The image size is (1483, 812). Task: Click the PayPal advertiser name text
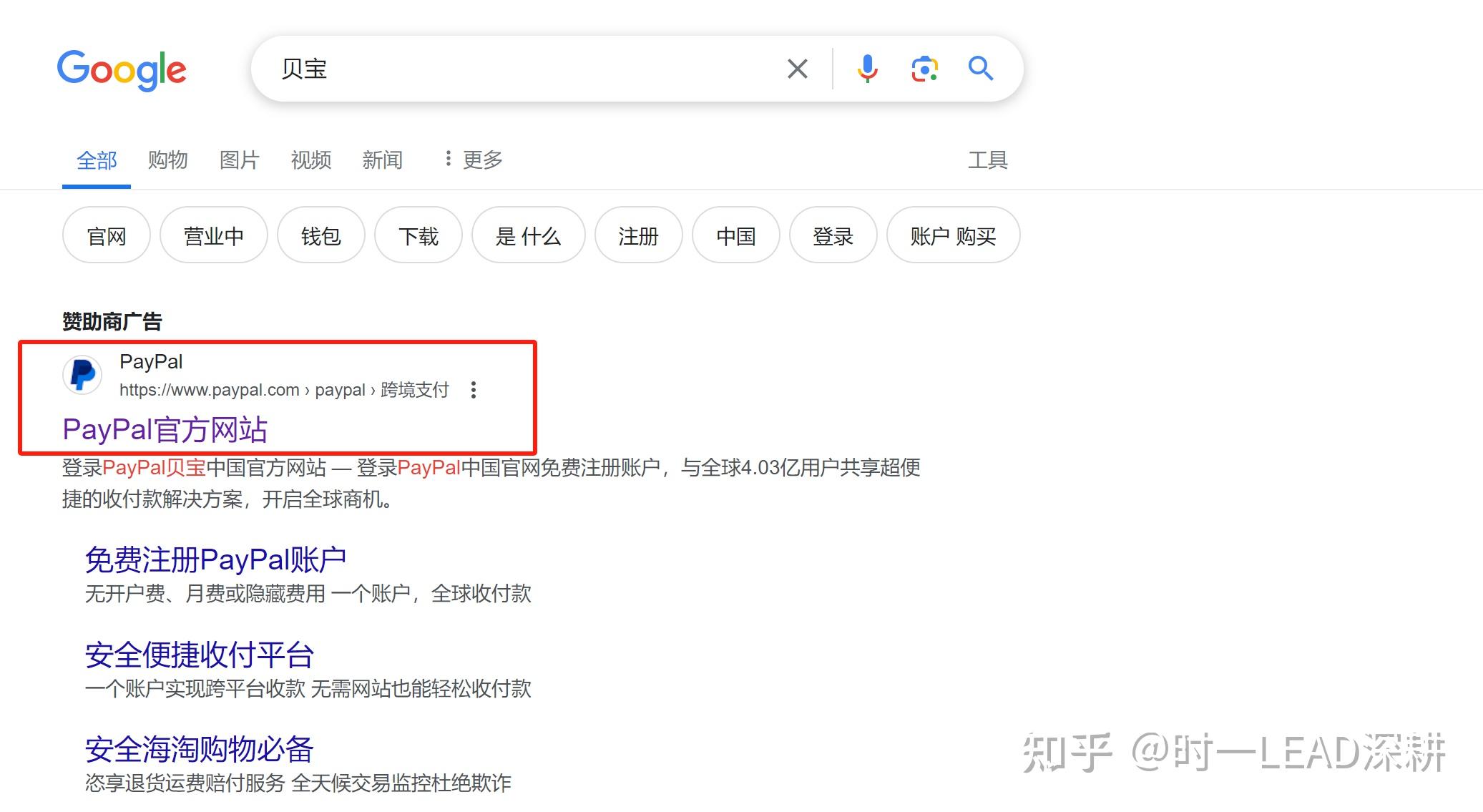point(151,362)
